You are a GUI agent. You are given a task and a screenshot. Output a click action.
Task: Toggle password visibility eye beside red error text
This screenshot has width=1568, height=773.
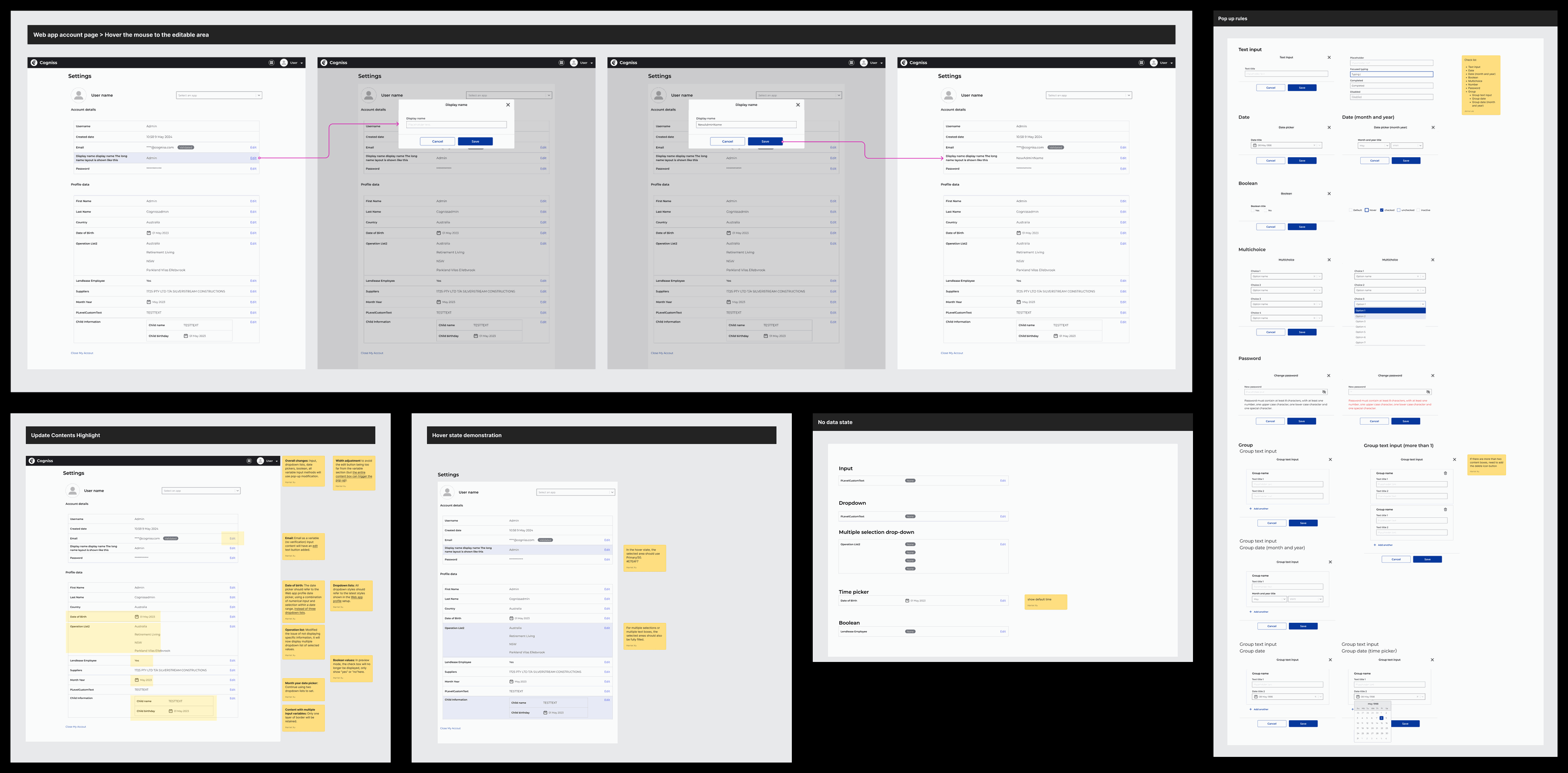click(1428, 392)
